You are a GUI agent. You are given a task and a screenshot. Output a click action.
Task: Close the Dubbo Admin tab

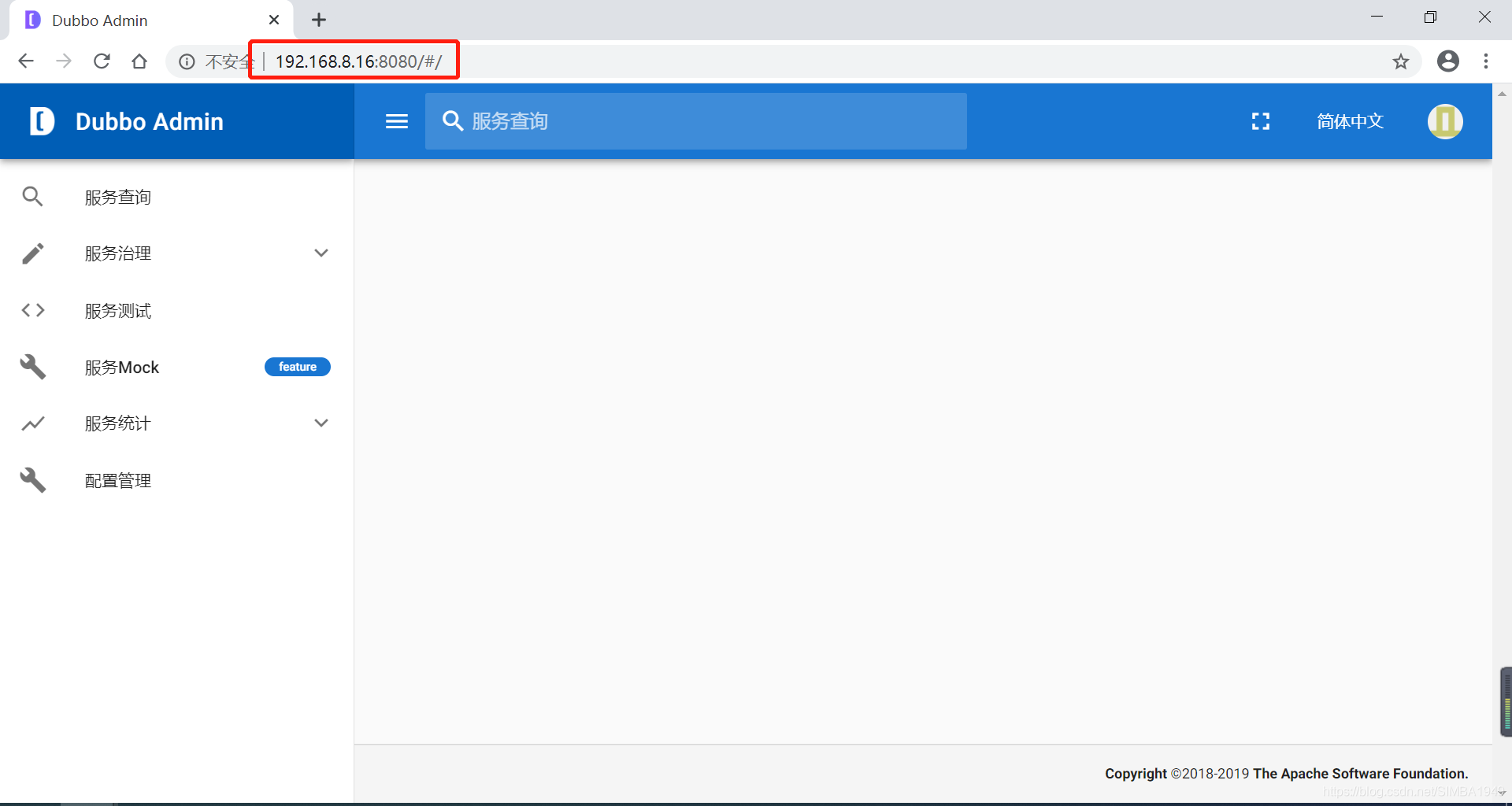(x=274, y=20)
